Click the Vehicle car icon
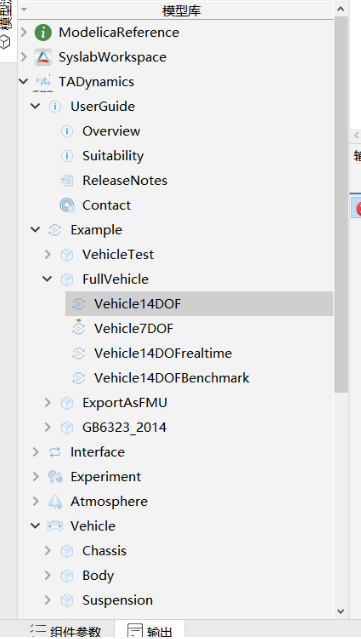Image resolution: width=361 pixels, height=639 pixels. (x=55, y=526)
